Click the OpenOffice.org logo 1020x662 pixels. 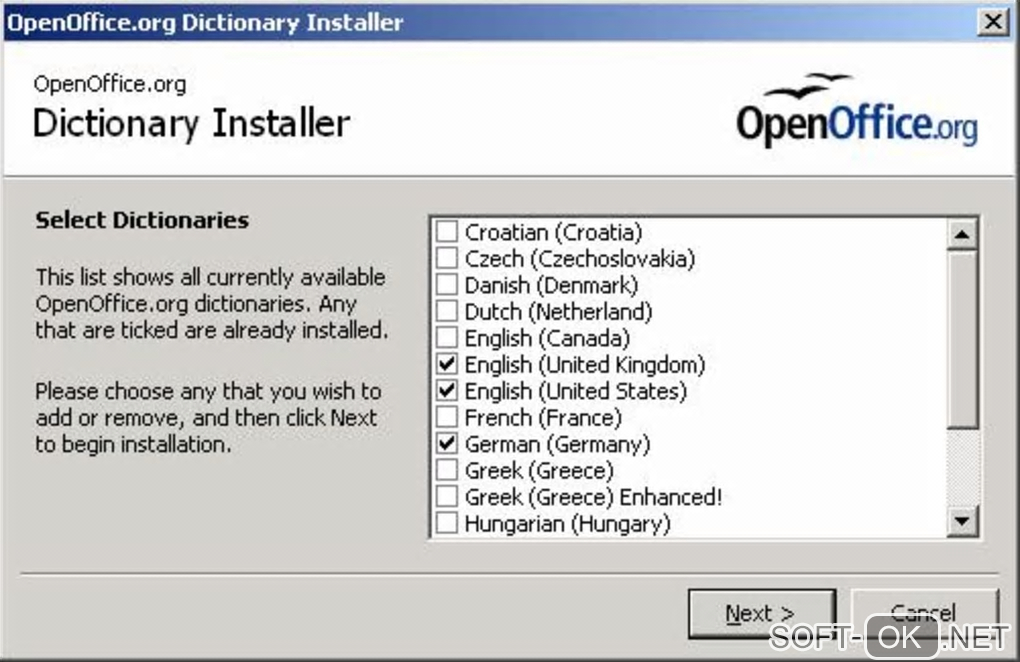(857, 110)
